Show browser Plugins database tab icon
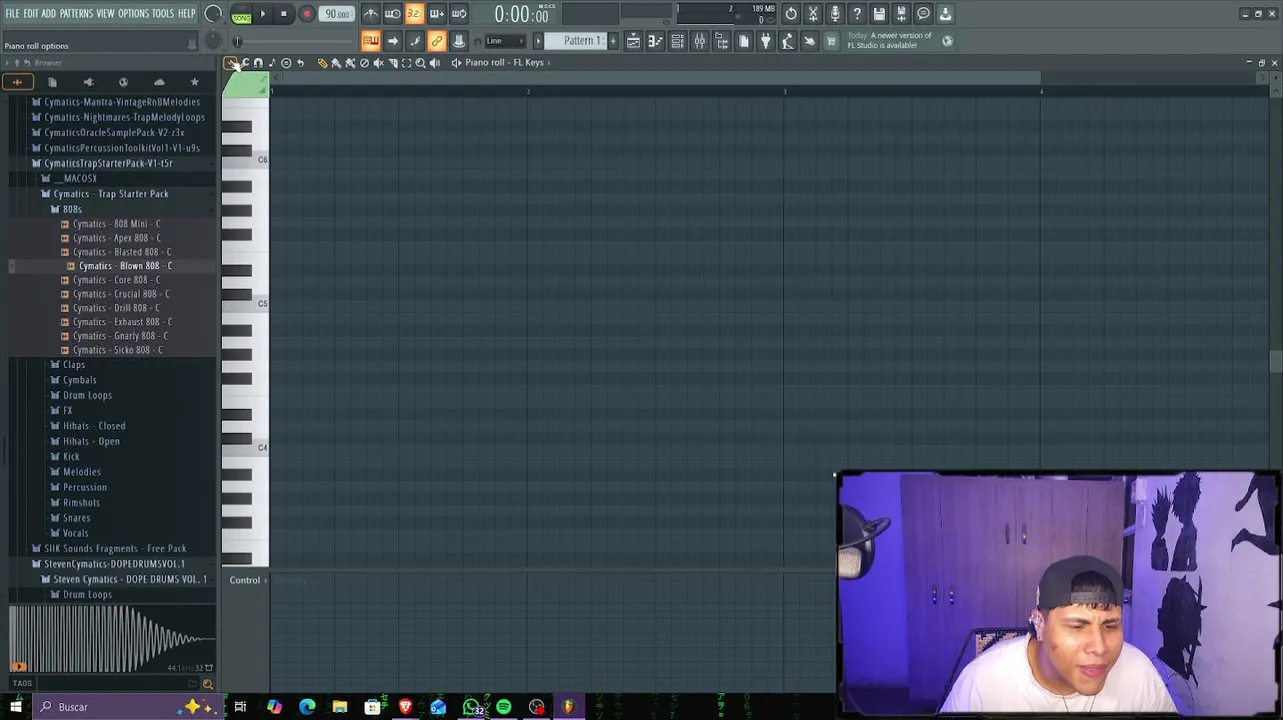The width and height of the screenshot is (1283, 720). tap(88, 81)
